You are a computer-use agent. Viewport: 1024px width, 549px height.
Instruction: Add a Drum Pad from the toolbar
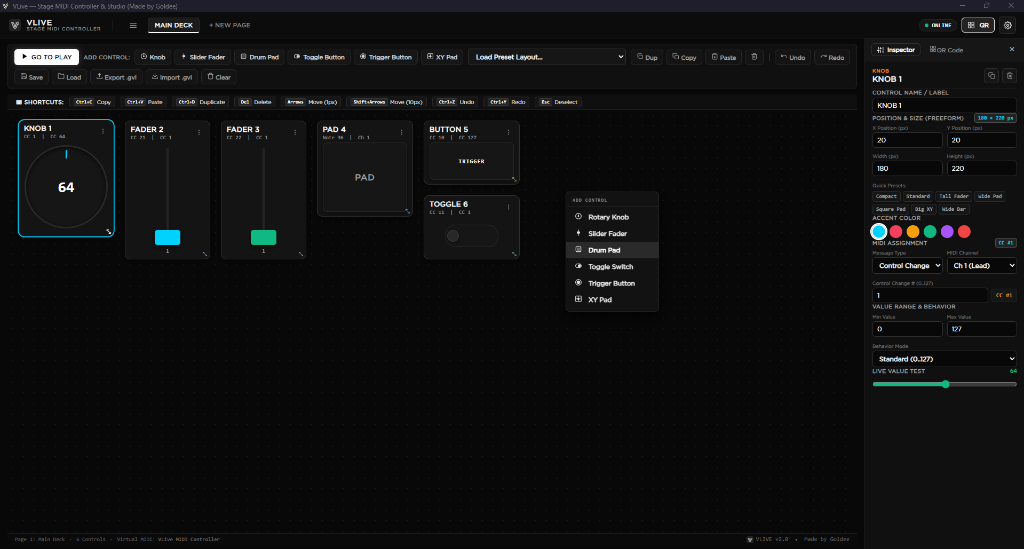(259, 57)
